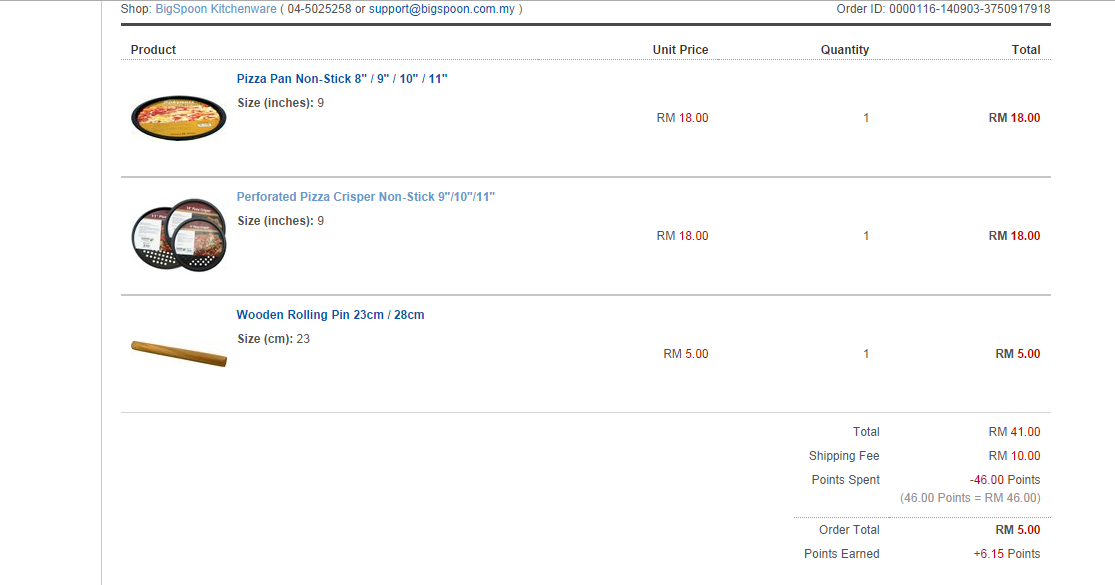Open the BigSpoon Kitchenware shop link

pos(216,9)
